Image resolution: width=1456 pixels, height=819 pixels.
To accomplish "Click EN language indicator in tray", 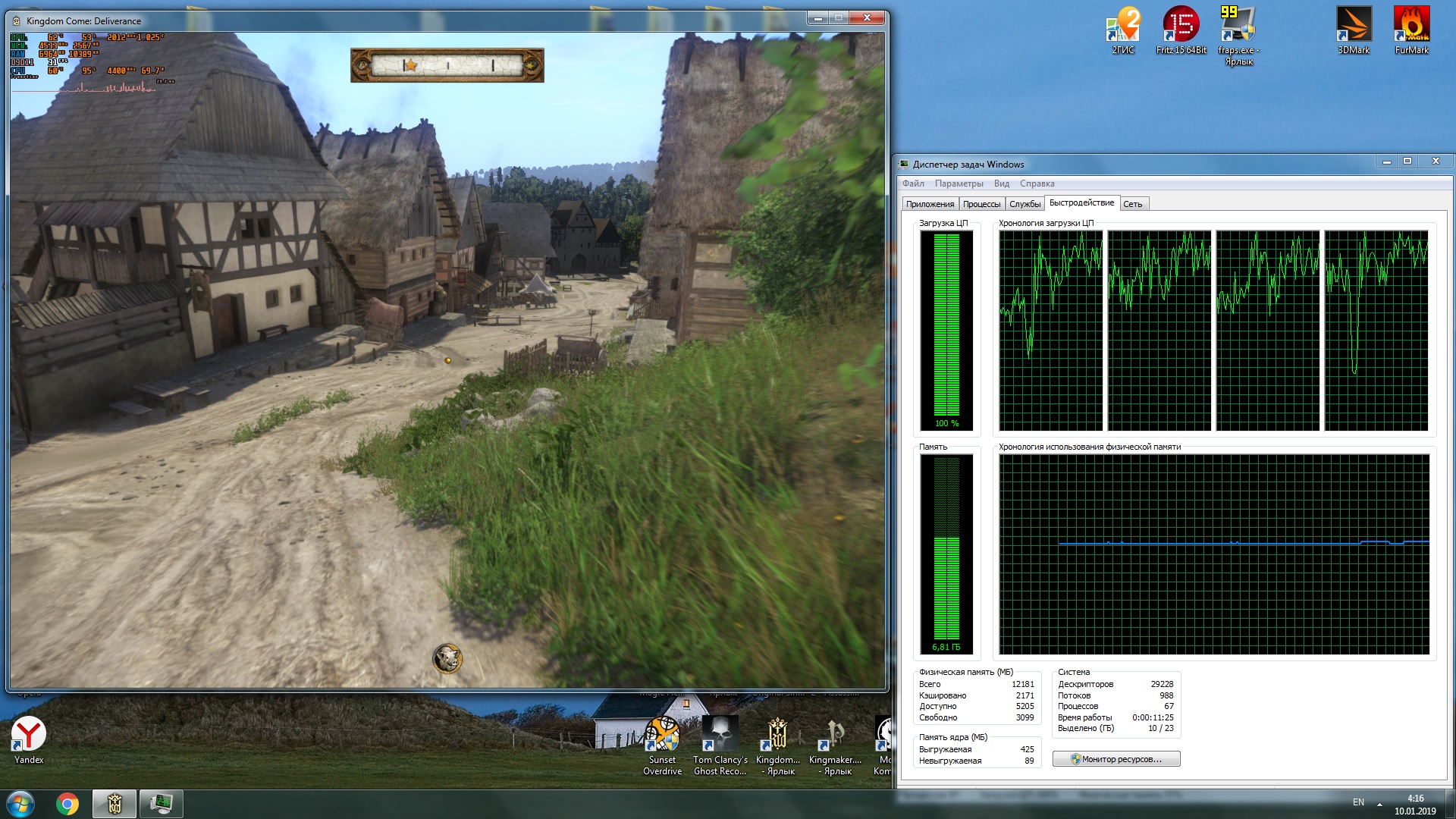I will point(1358,802).
